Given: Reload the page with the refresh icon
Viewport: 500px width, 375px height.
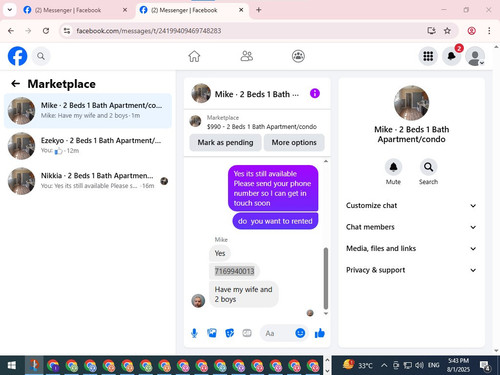Looking at the screenshot, I should tap(46, 31).
